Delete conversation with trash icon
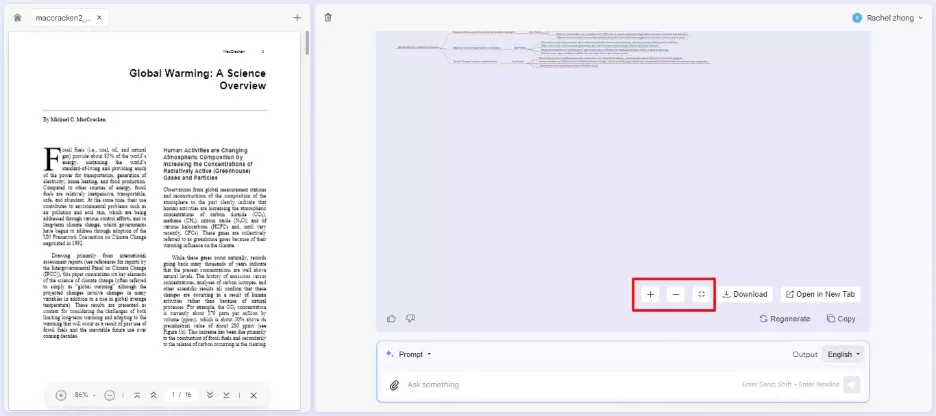The height and width of the screenshot is (416, 936). point(328,18)
